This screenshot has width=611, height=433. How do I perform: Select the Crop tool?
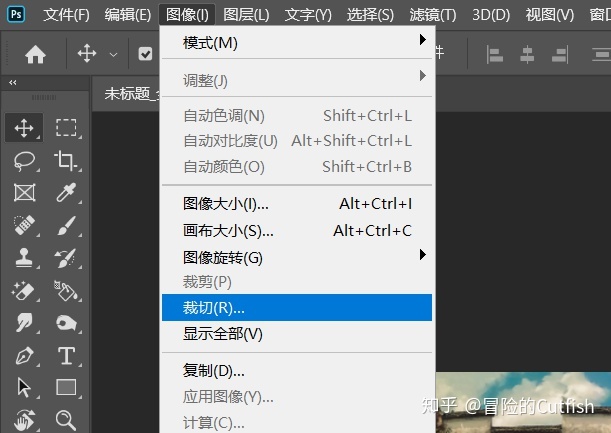click(66, 161)
